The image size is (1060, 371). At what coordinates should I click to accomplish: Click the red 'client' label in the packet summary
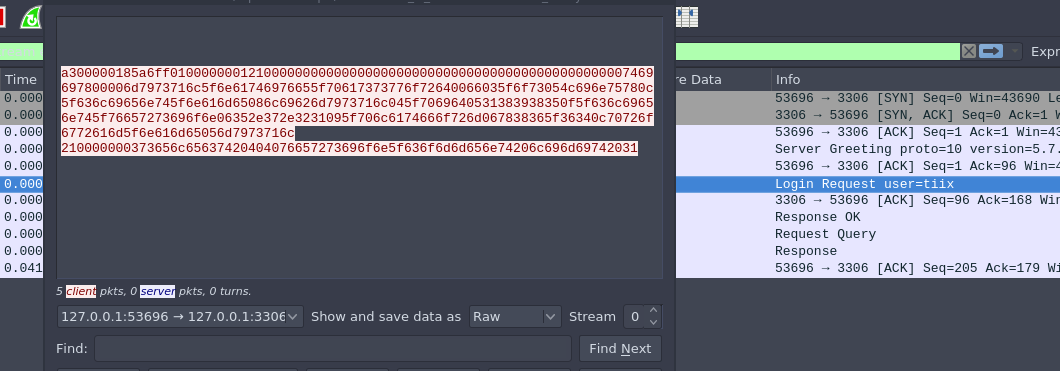[x=81, y=291]
